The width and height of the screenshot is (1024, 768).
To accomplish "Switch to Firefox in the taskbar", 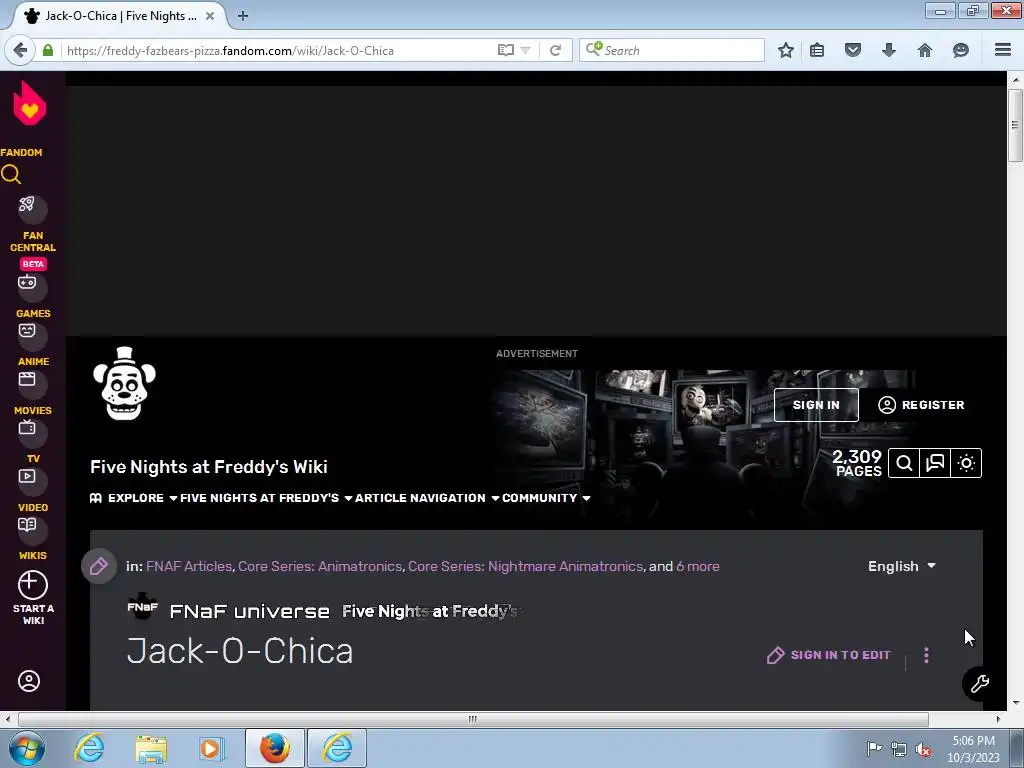I will coord(274,748).
